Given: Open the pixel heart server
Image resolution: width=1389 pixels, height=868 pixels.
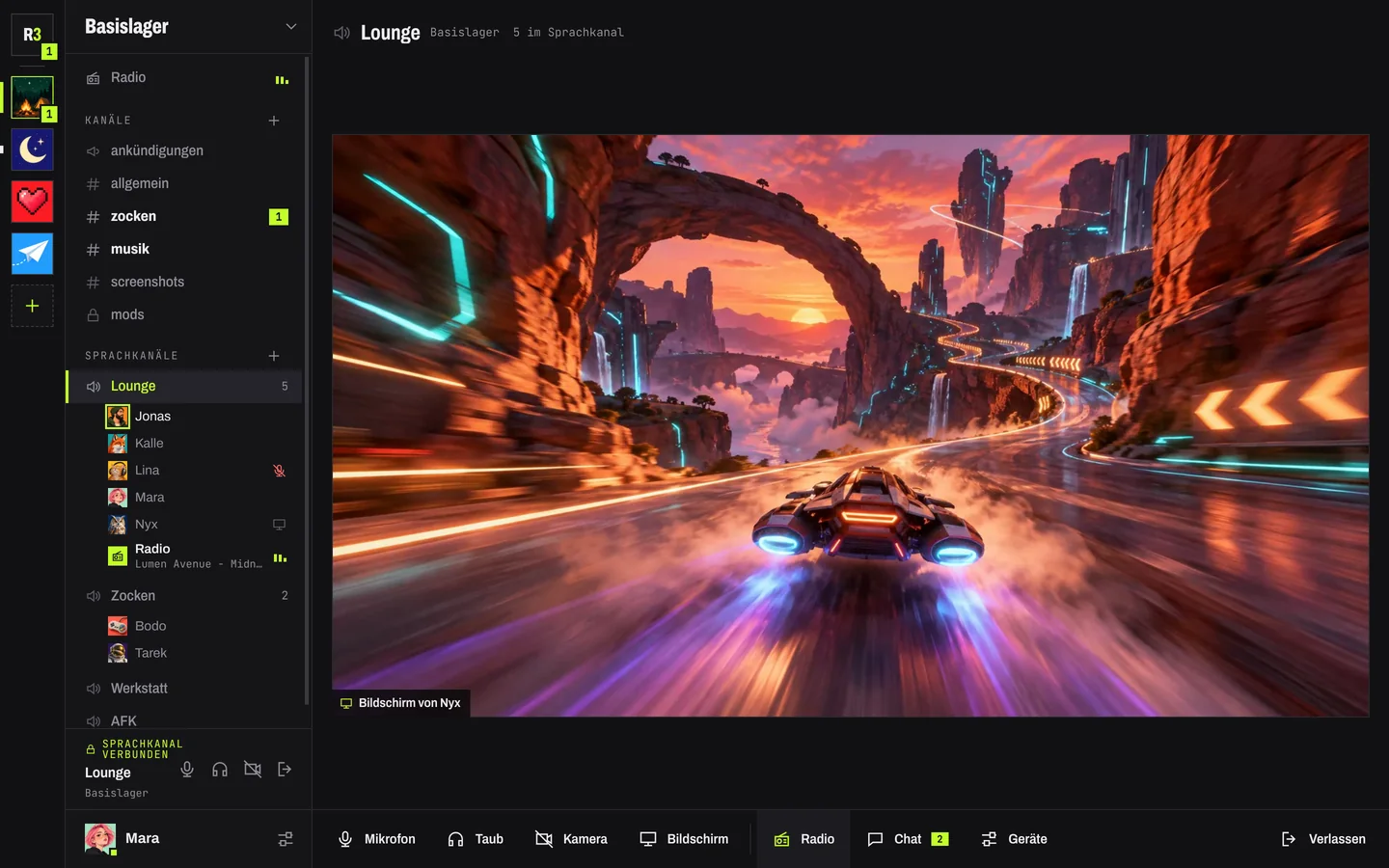Looking at the screenshot, I should click(32, 202).
